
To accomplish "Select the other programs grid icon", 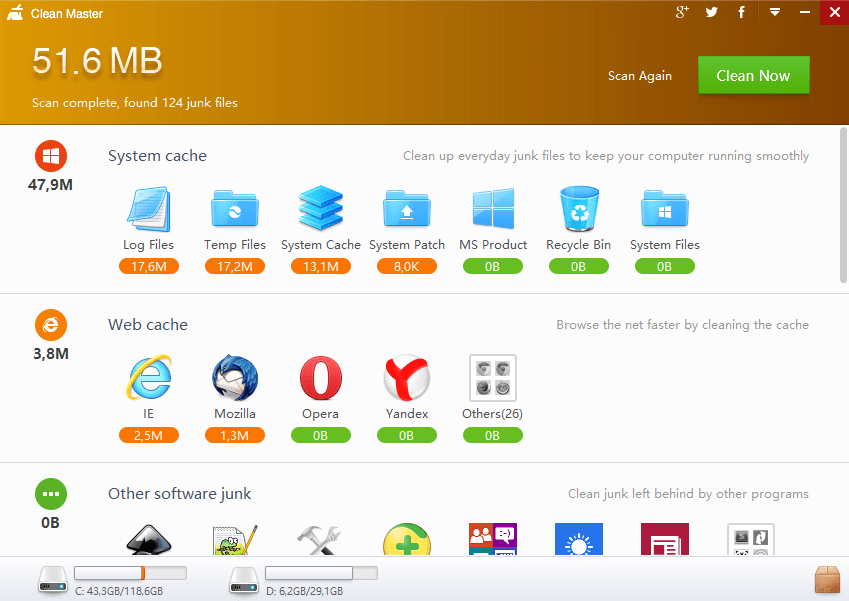I will pyautogui.click(x=751, y=539).
